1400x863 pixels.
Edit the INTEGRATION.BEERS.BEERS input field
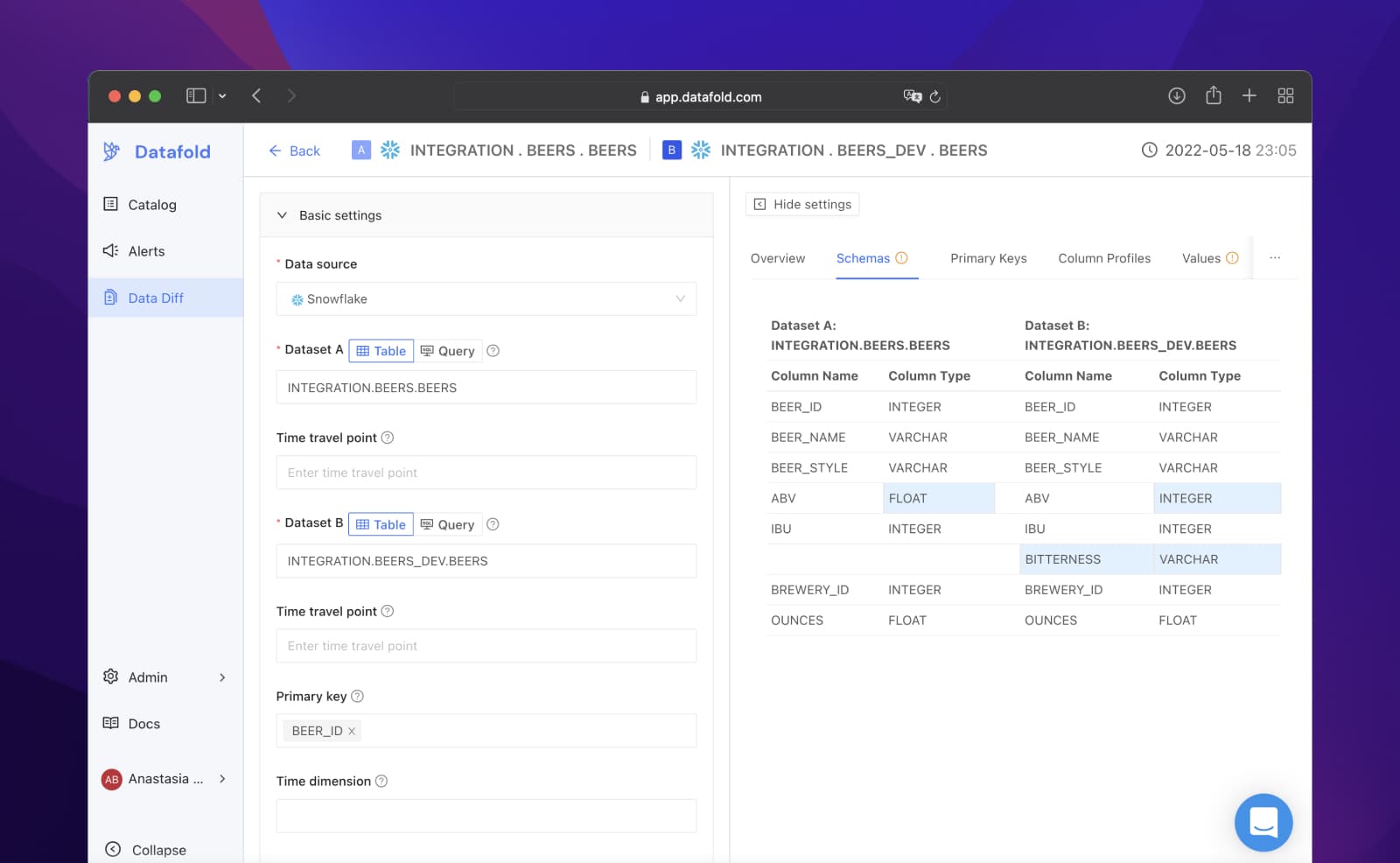click(486, 388)
